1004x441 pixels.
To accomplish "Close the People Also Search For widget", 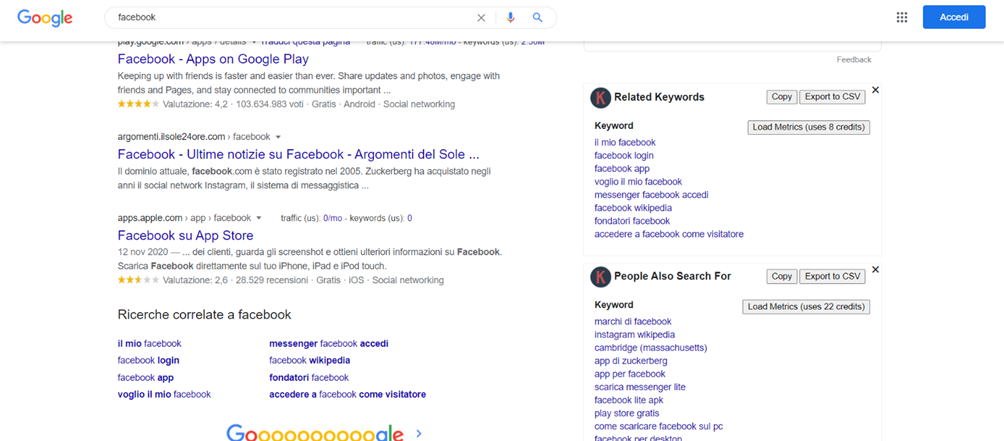I will (x=875, y=269).
